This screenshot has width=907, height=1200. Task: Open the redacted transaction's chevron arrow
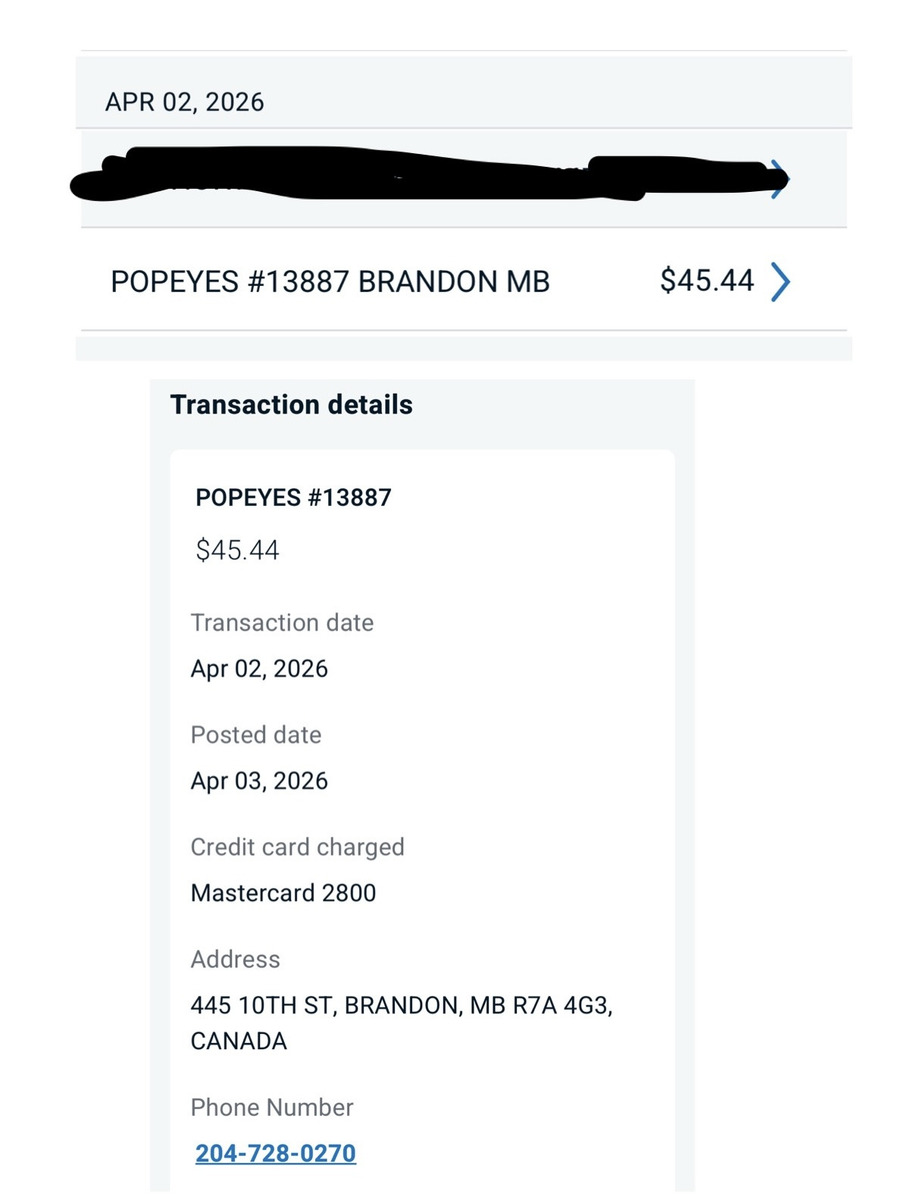coord(780,181)
